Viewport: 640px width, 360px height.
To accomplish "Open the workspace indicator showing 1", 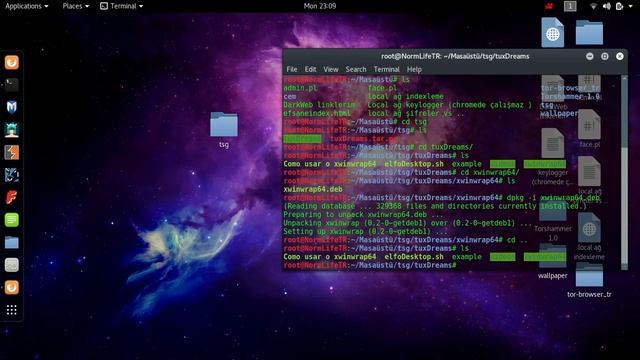I will (x=570, y=6).
